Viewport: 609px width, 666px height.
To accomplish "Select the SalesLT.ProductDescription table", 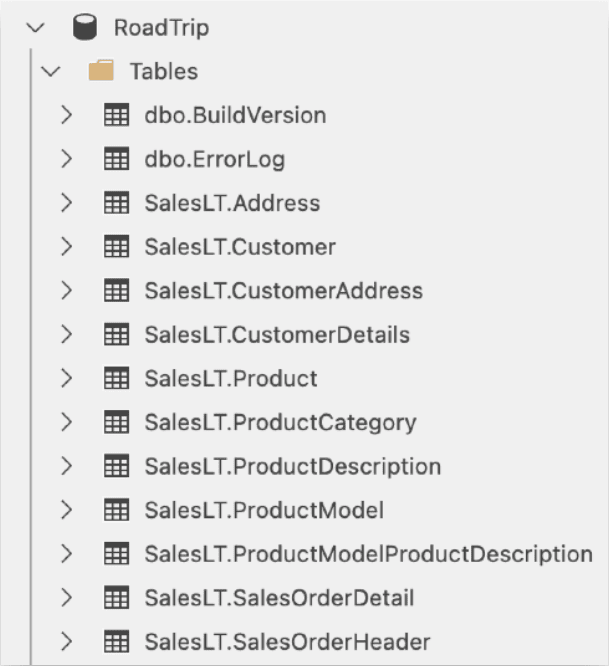I will [293, 467].
